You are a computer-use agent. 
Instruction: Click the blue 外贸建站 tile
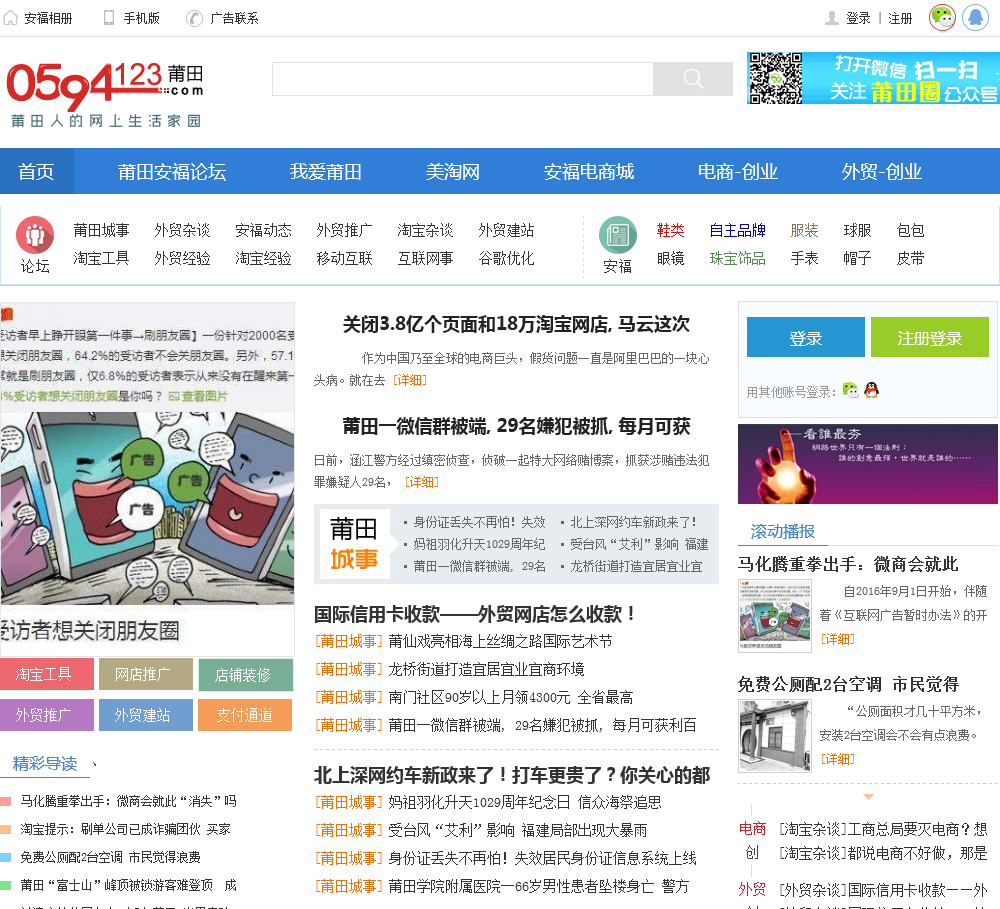click(x=145, y=715)
